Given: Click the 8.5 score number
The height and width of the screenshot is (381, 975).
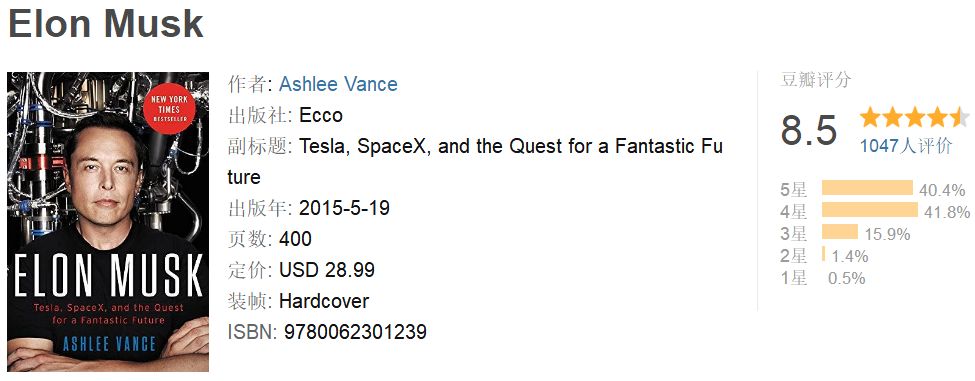Looking at the screenshot, I should (x=808, y=130).
